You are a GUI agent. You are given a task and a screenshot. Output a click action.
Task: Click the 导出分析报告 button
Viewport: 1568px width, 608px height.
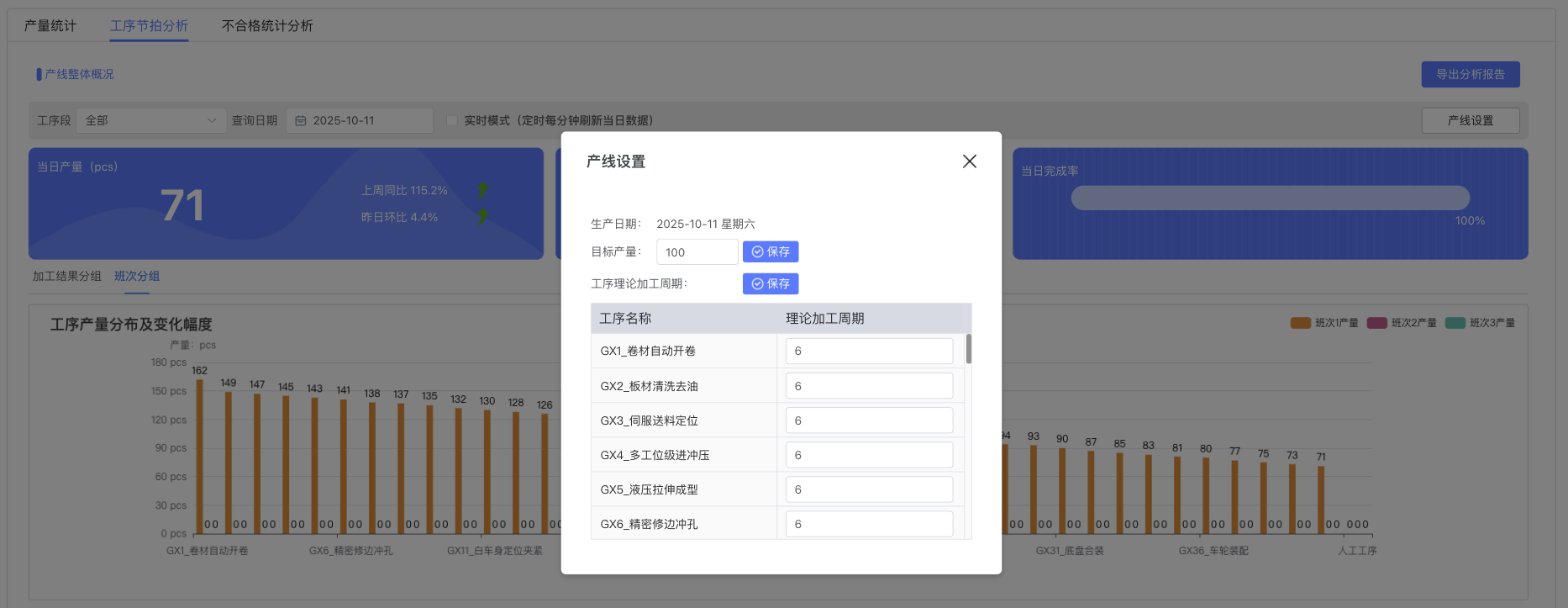pyautogui.click(x=1470, y=75)
